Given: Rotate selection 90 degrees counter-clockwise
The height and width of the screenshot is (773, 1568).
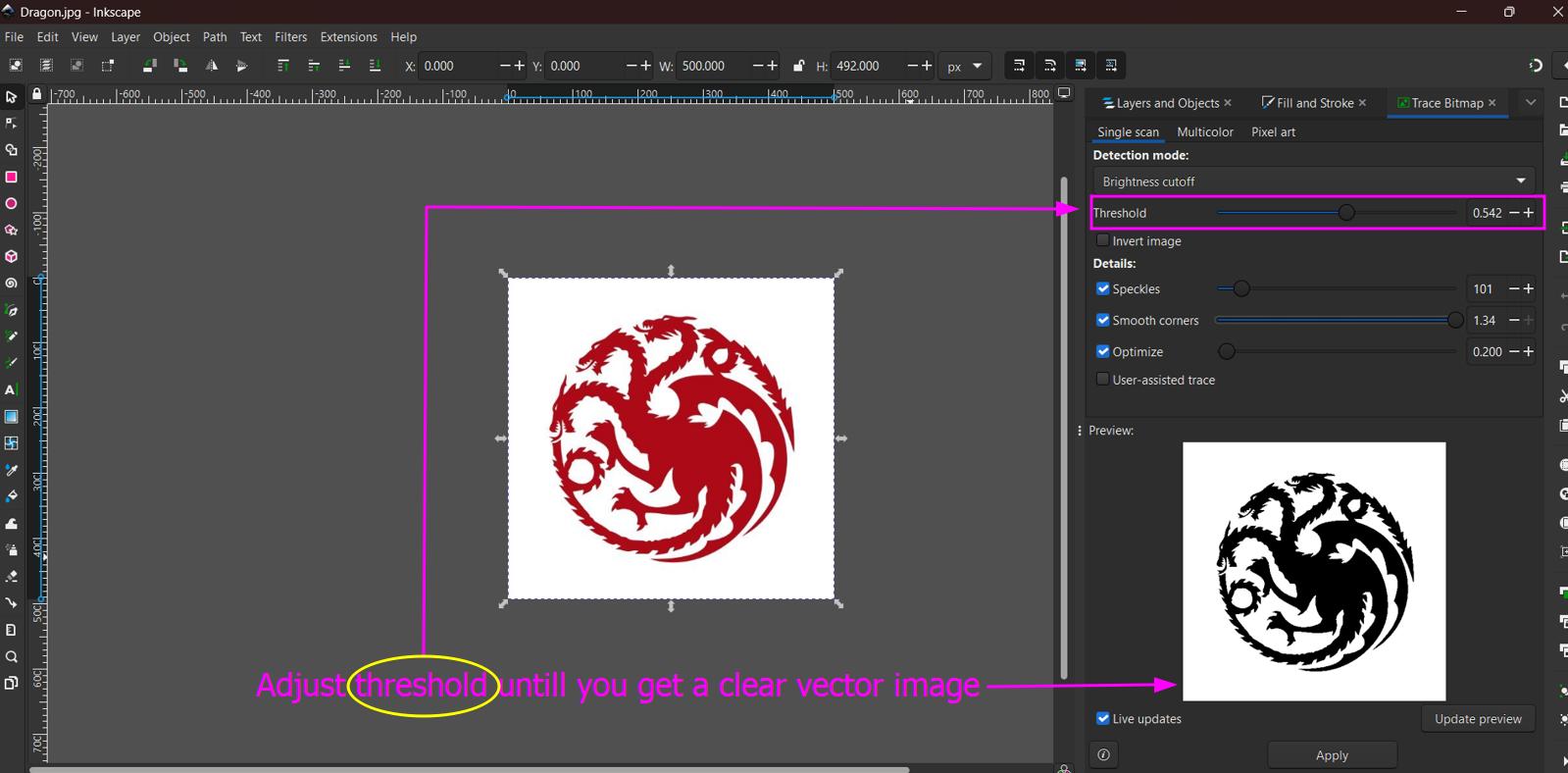Looking at the screenshot, I should 149,66.
